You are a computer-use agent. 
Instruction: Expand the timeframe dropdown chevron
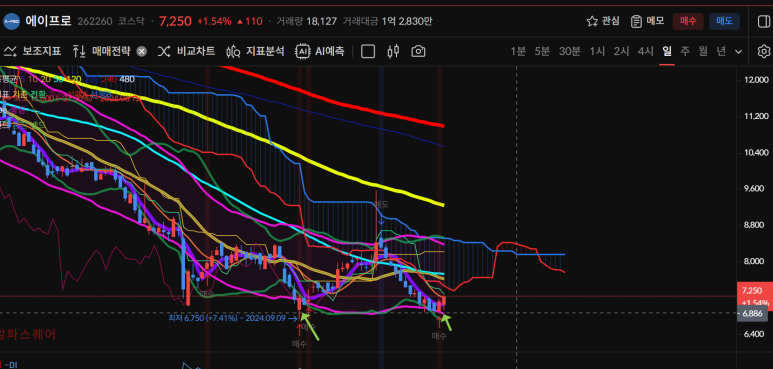(x=738, y=51)
